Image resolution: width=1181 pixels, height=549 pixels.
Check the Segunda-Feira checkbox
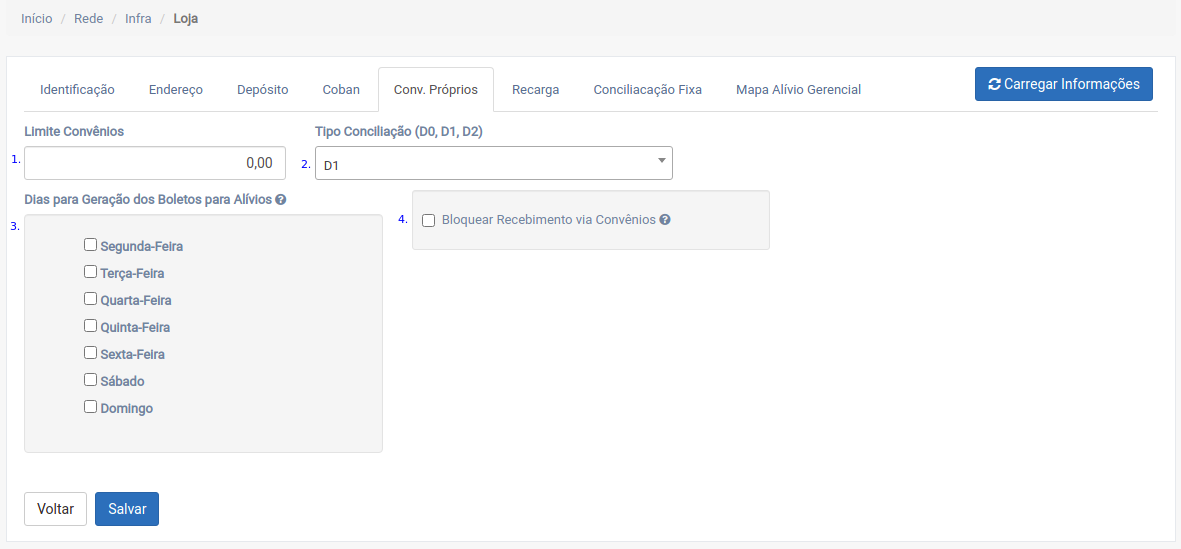[x=90, y=245]
